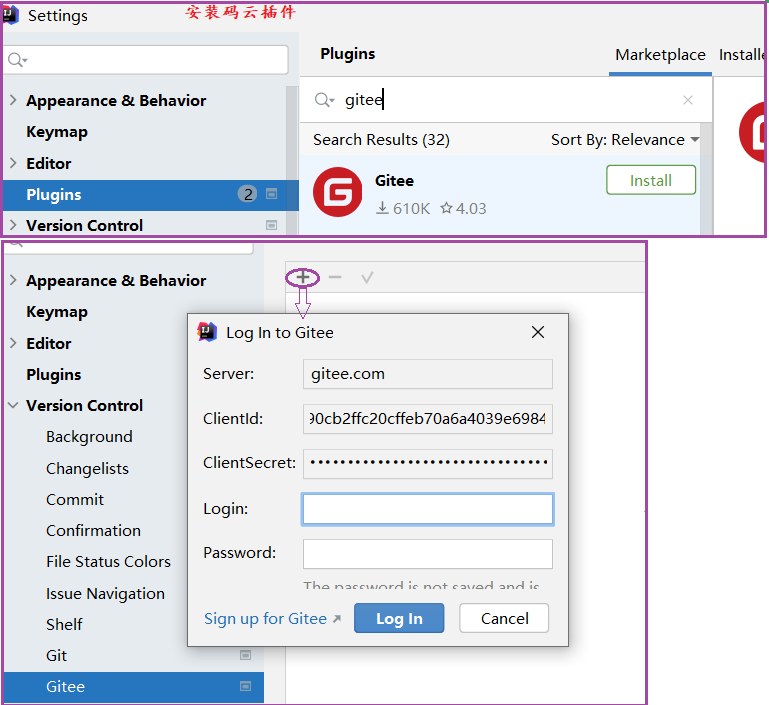This screenshot has height=705, width=769.
Task: Click the 4.03 star rating
Action: click(463, 208)
